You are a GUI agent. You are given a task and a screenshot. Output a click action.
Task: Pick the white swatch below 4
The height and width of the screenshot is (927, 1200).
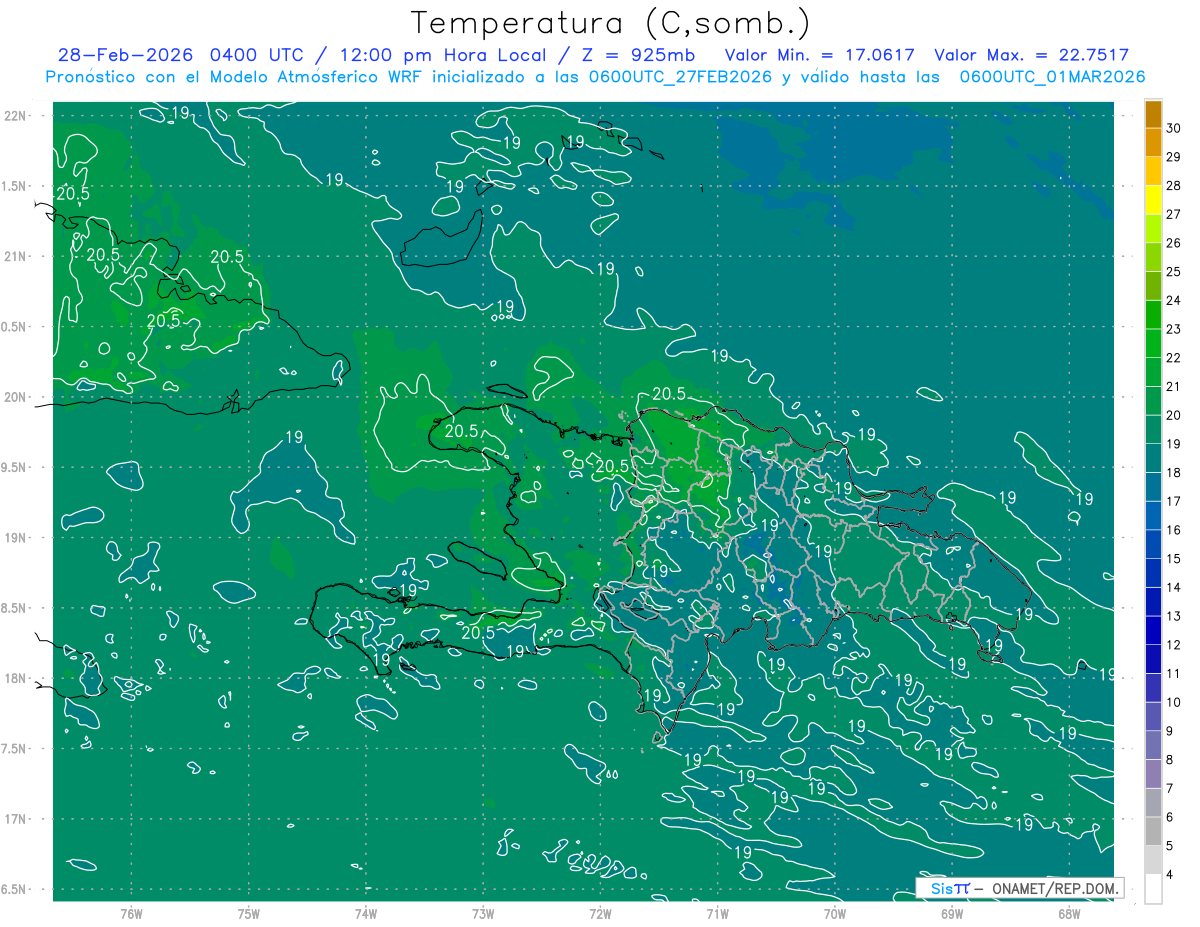(x=1153, y=889)
